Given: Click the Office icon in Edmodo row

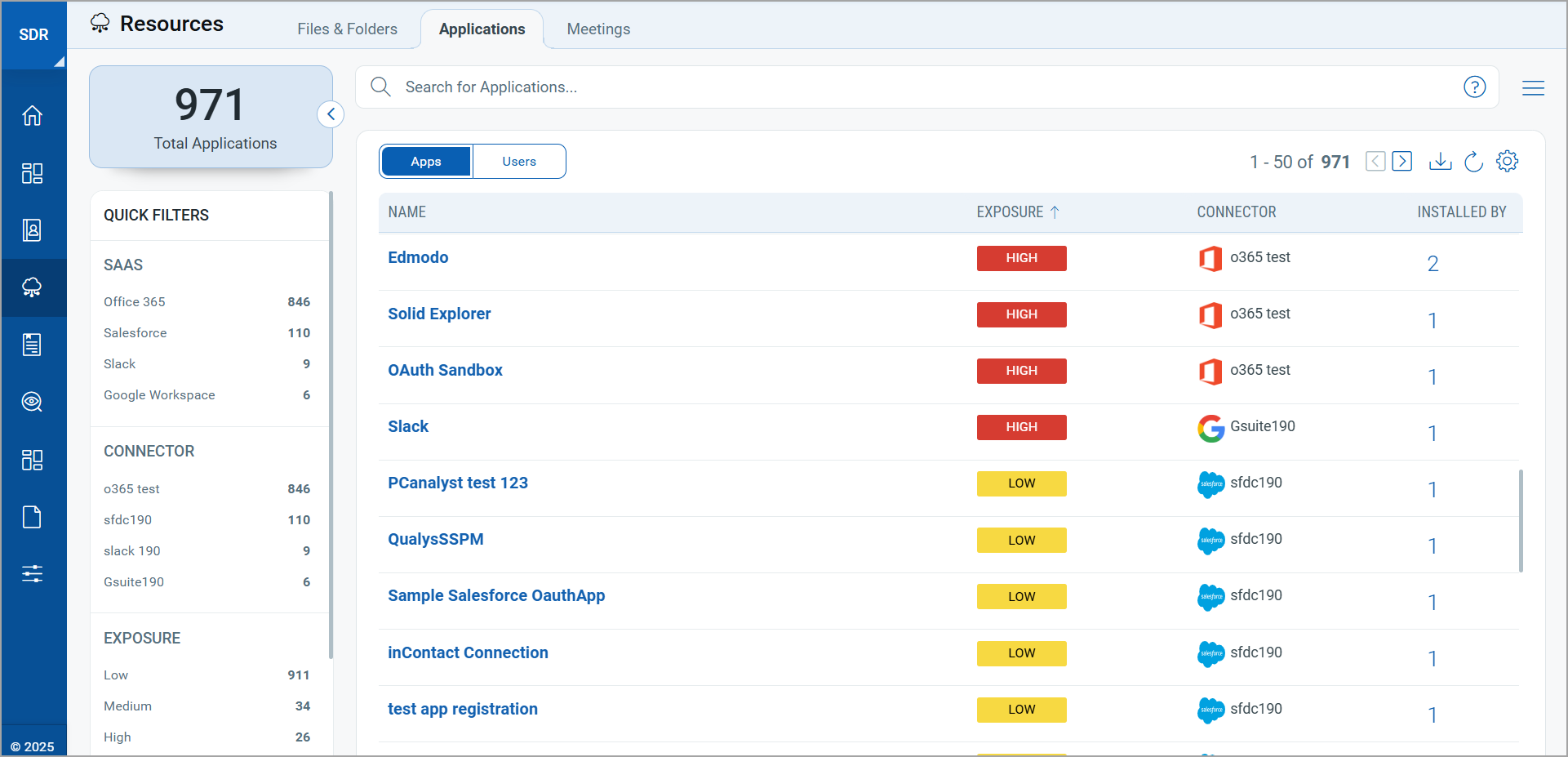Looking at the screenshot, I should click(x=1210, y=259).
